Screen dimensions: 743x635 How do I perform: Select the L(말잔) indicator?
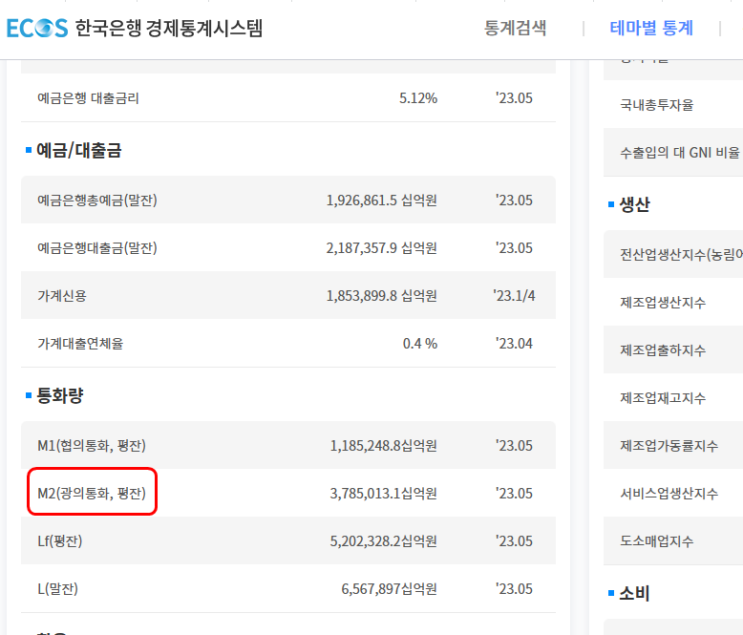tap(58, 589)
